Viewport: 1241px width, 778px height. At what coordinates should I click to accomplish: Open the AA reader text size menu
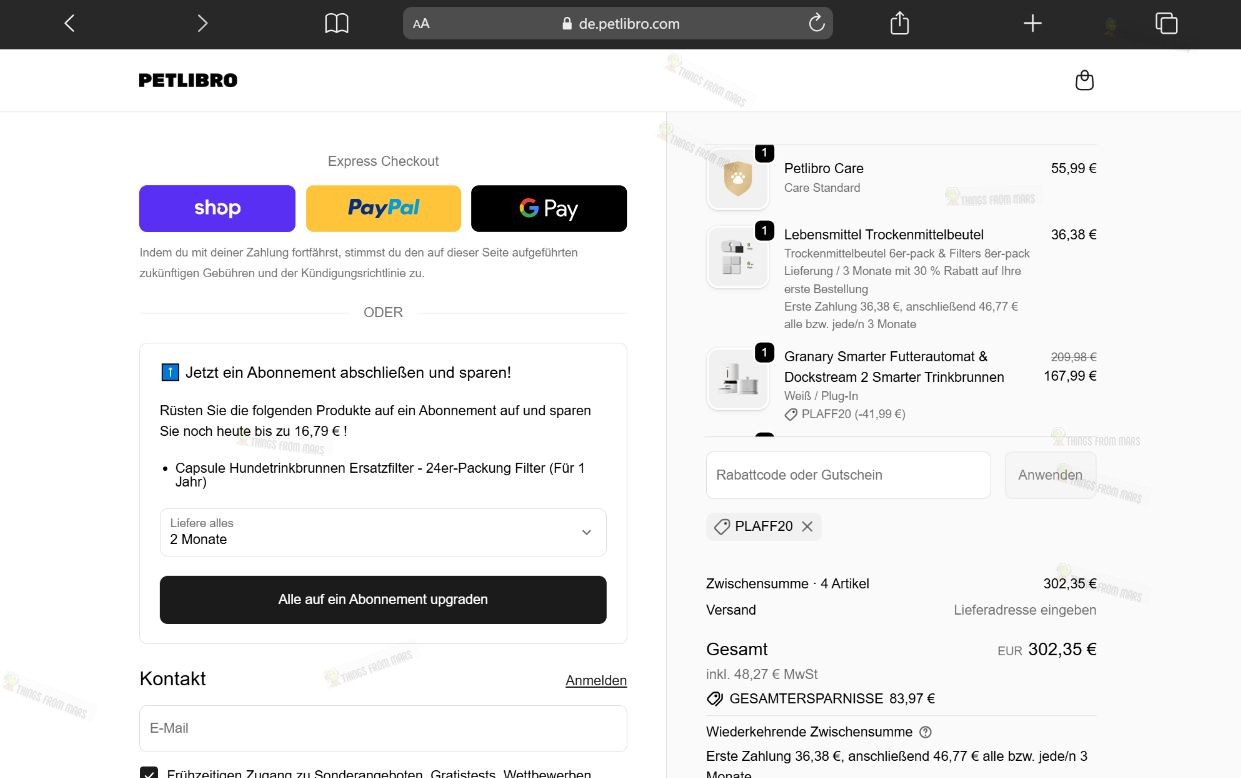pyautogui.click(x=421, y=23)
